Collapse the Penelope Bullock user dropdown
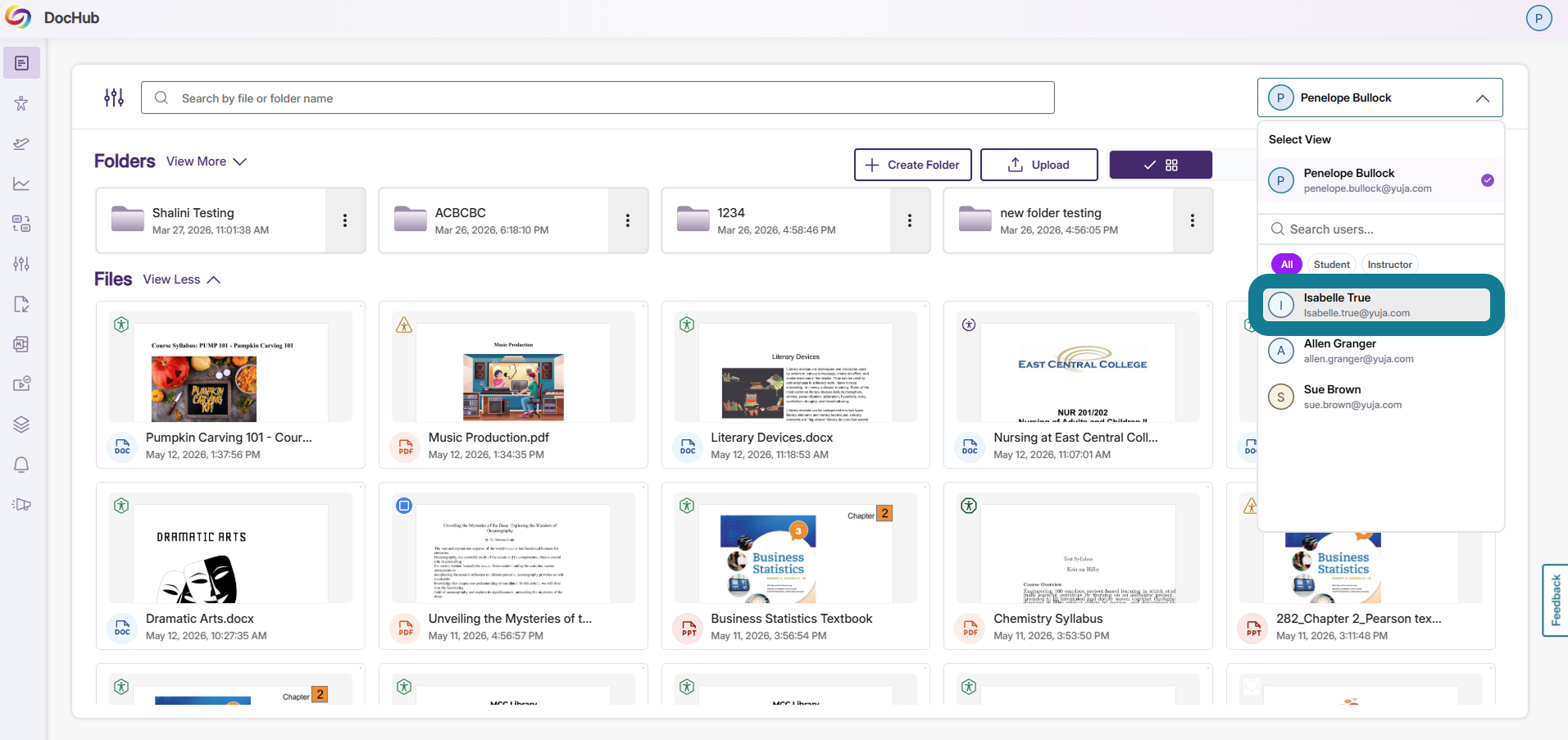The width and height of the screenshot is (1568, 740). pyautogui.click(x=1482, y=98)
